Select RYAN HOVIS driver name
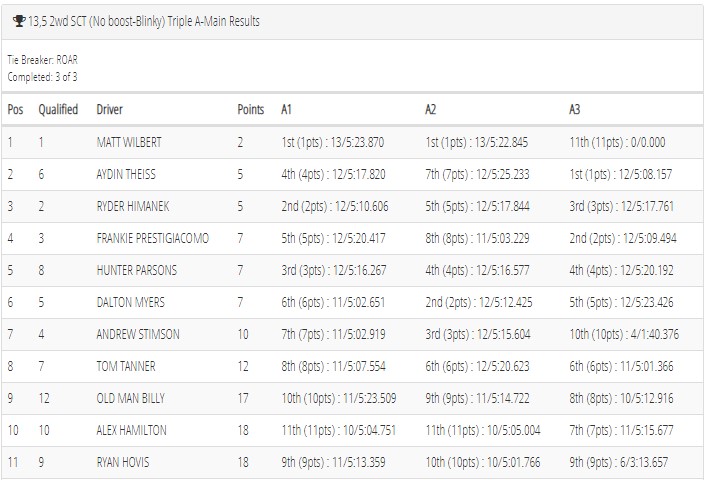 (123, 462)
